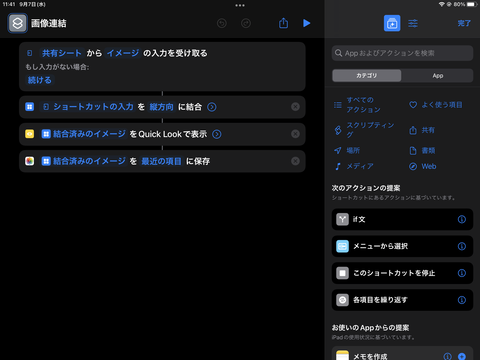This screenshot has height=360, width=480.
Task: Show info for このショートカットを停止
Action: (462, 273)
